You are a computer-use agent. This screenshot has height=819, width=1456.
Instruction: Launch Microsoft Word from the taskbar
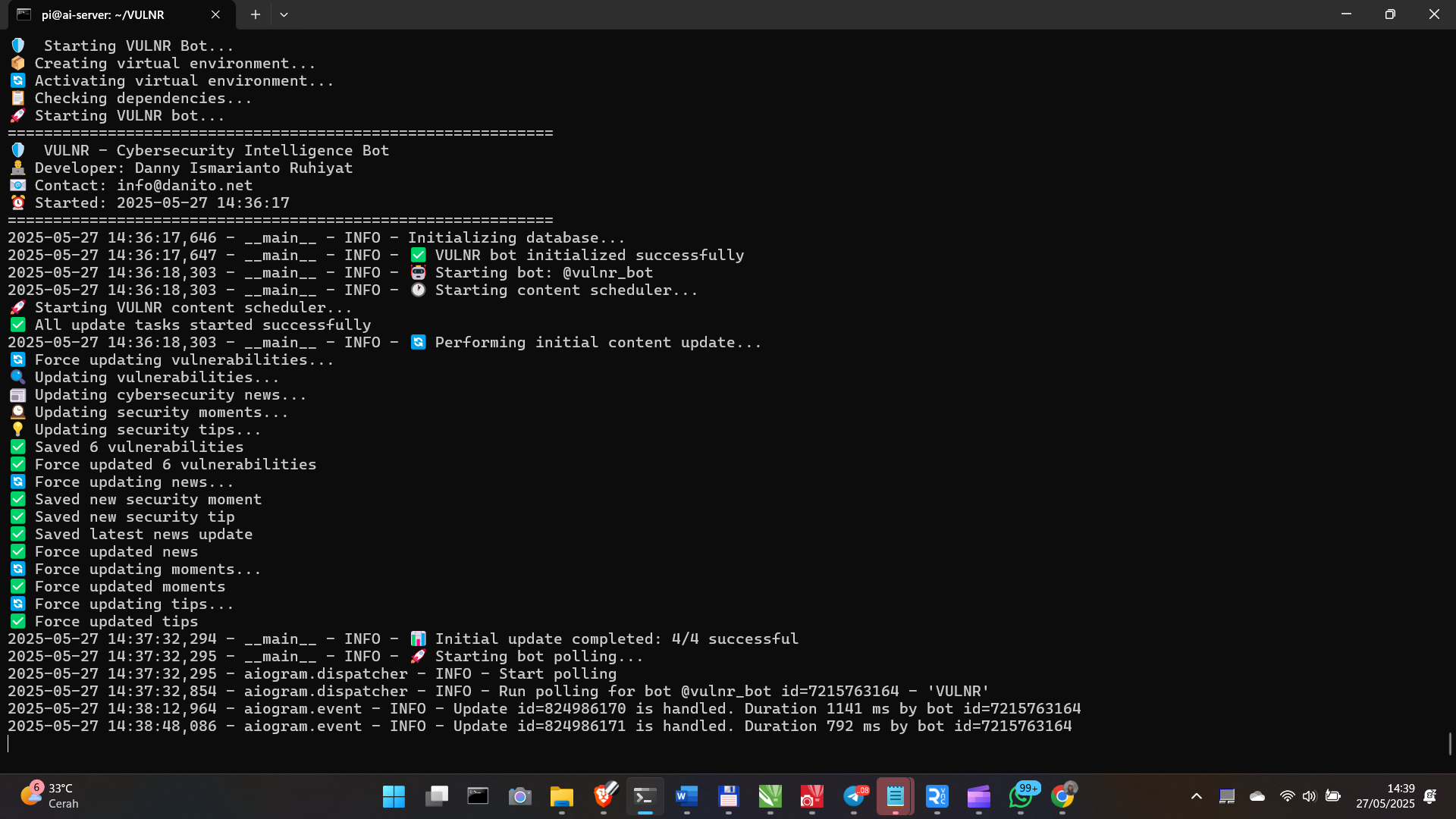tap(687, 797)
